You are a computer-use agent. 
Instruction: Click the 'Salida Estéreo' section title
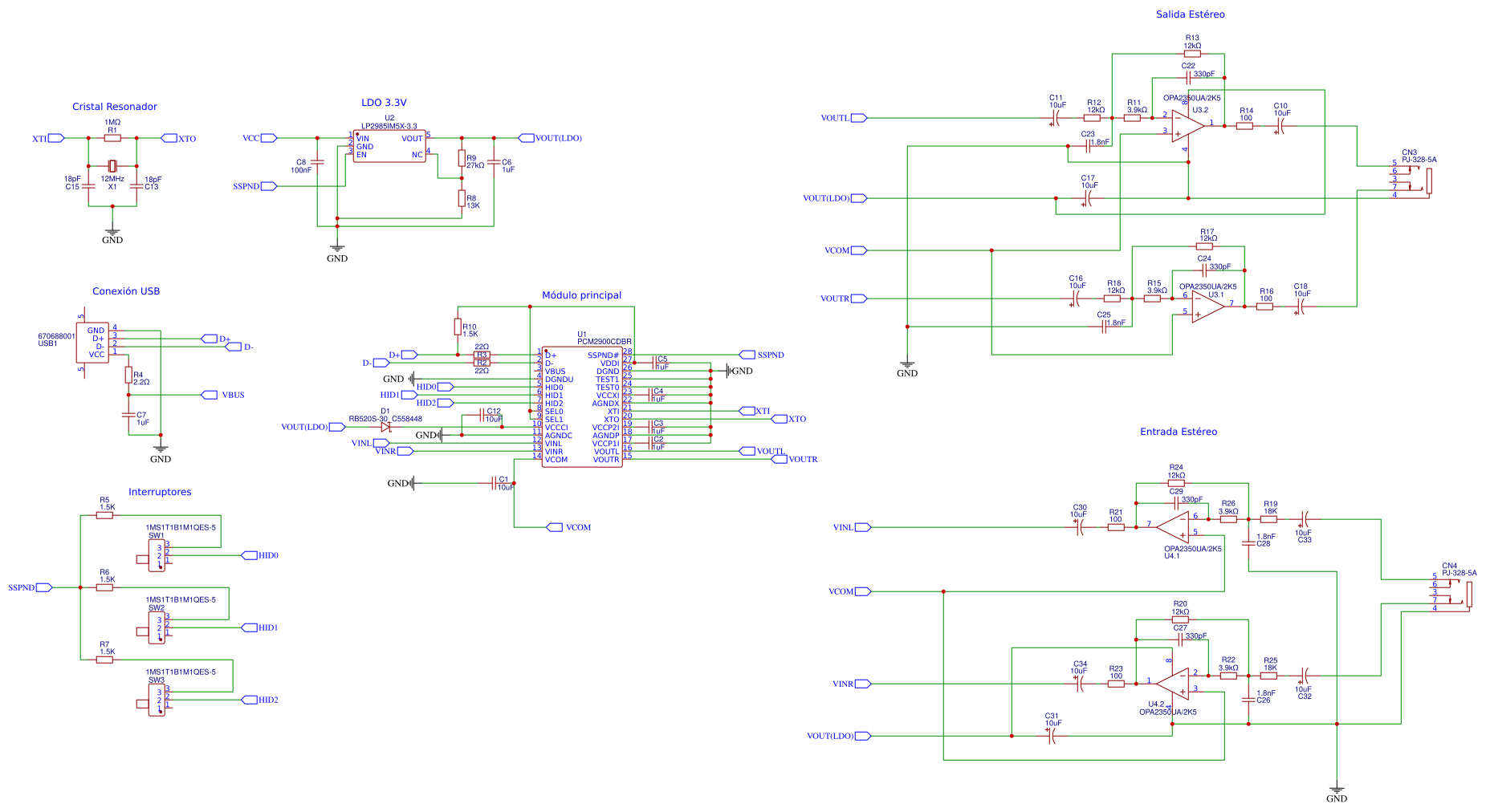pyautogui.click(x=1190, y=14)
